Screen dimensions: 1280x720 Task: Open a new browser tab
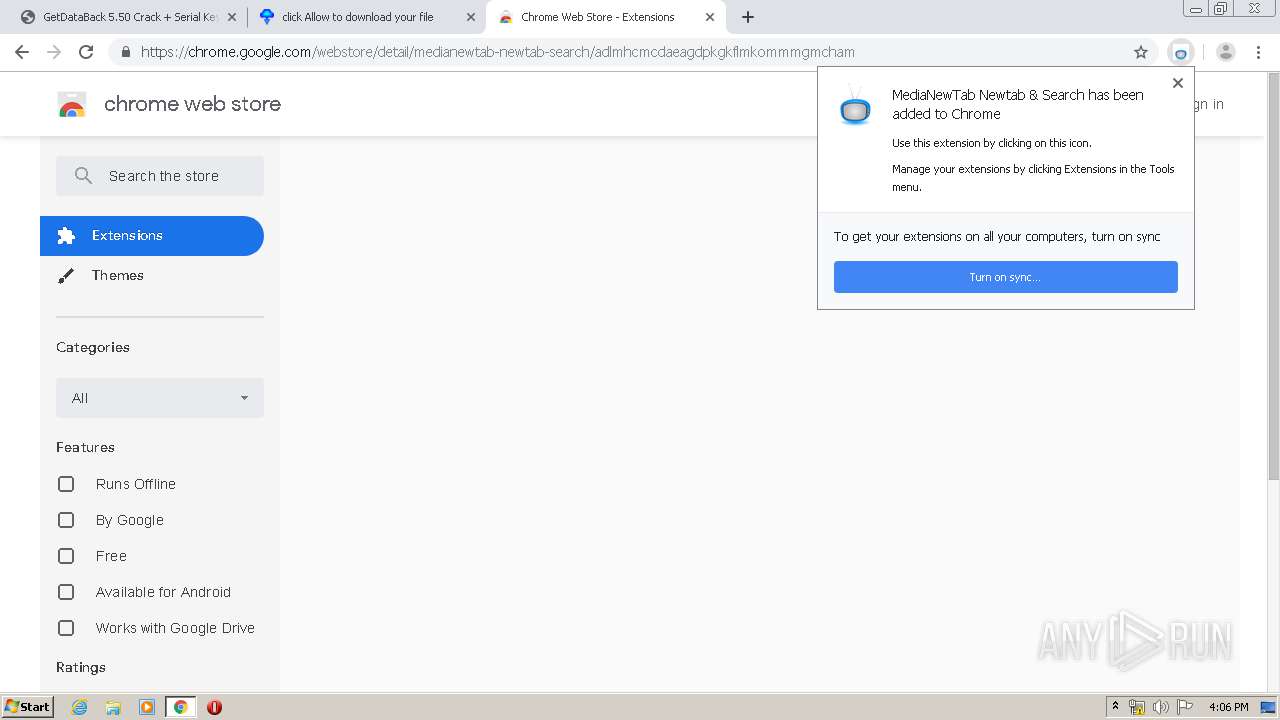point(748,17)
